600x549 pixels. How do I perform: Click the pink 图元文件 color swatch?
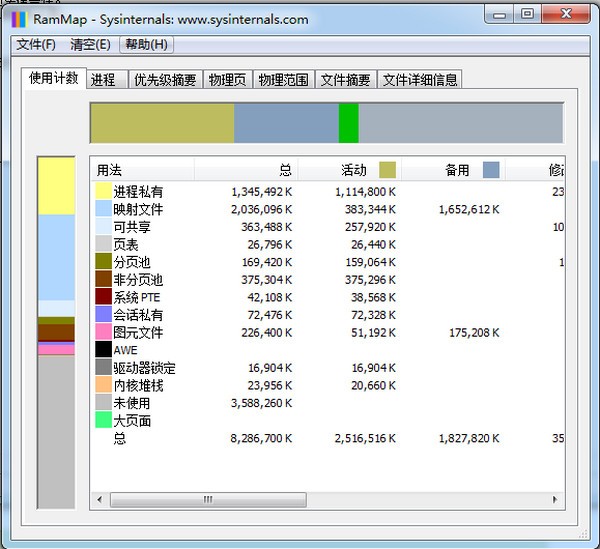click(x=104, y=333)
